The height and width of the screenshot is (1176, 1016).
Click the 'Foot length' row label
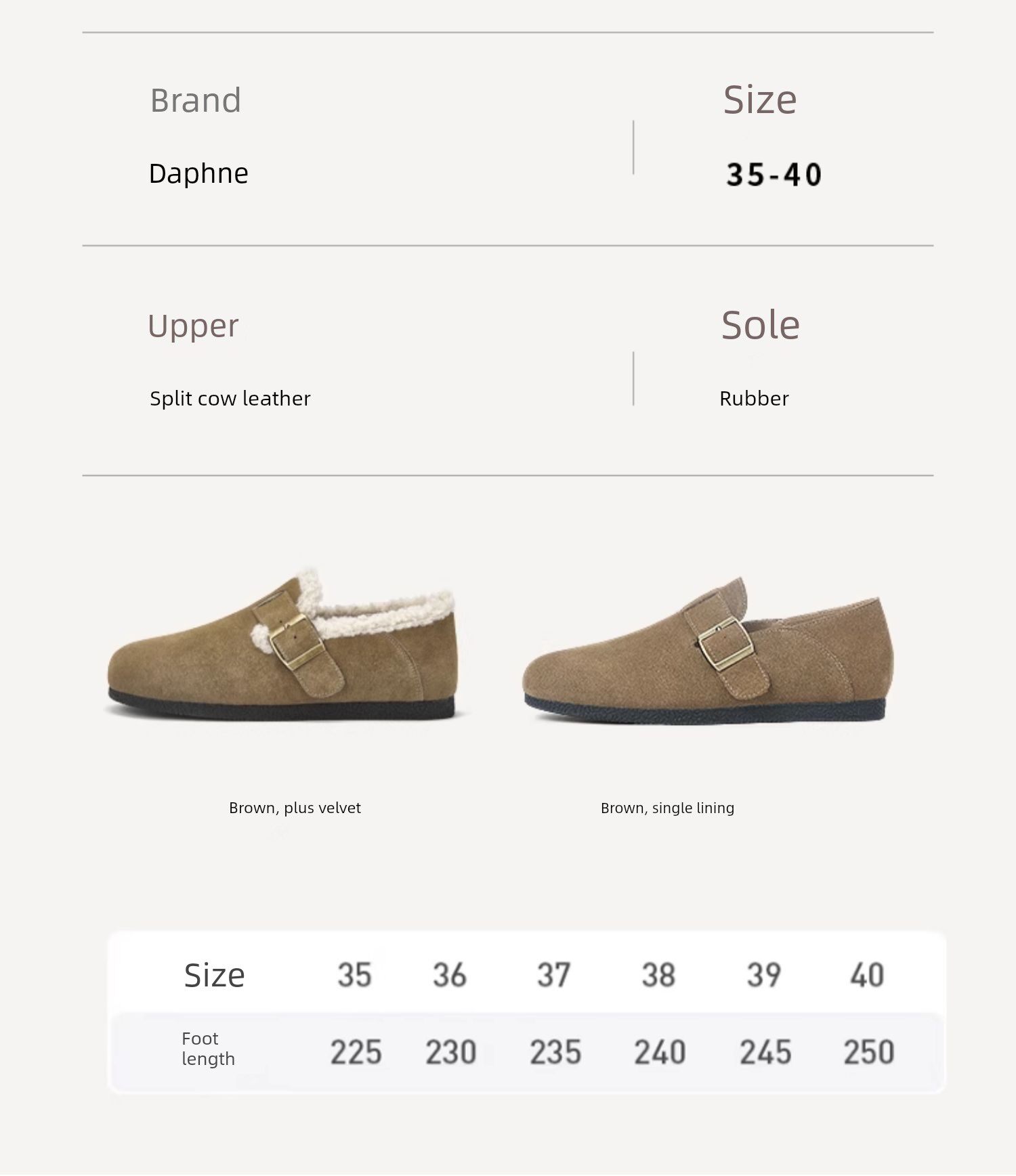208,1049
